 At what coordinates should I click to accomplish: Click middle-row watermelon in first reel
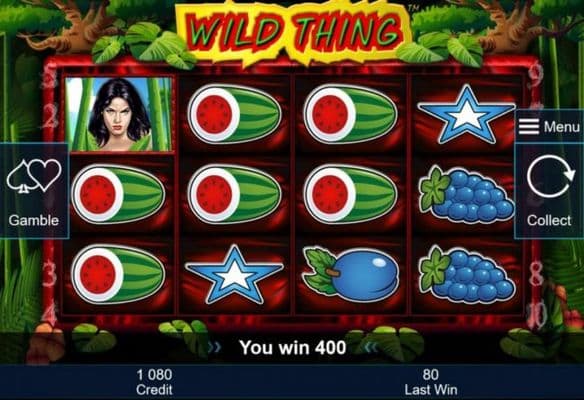pos(118,194)
